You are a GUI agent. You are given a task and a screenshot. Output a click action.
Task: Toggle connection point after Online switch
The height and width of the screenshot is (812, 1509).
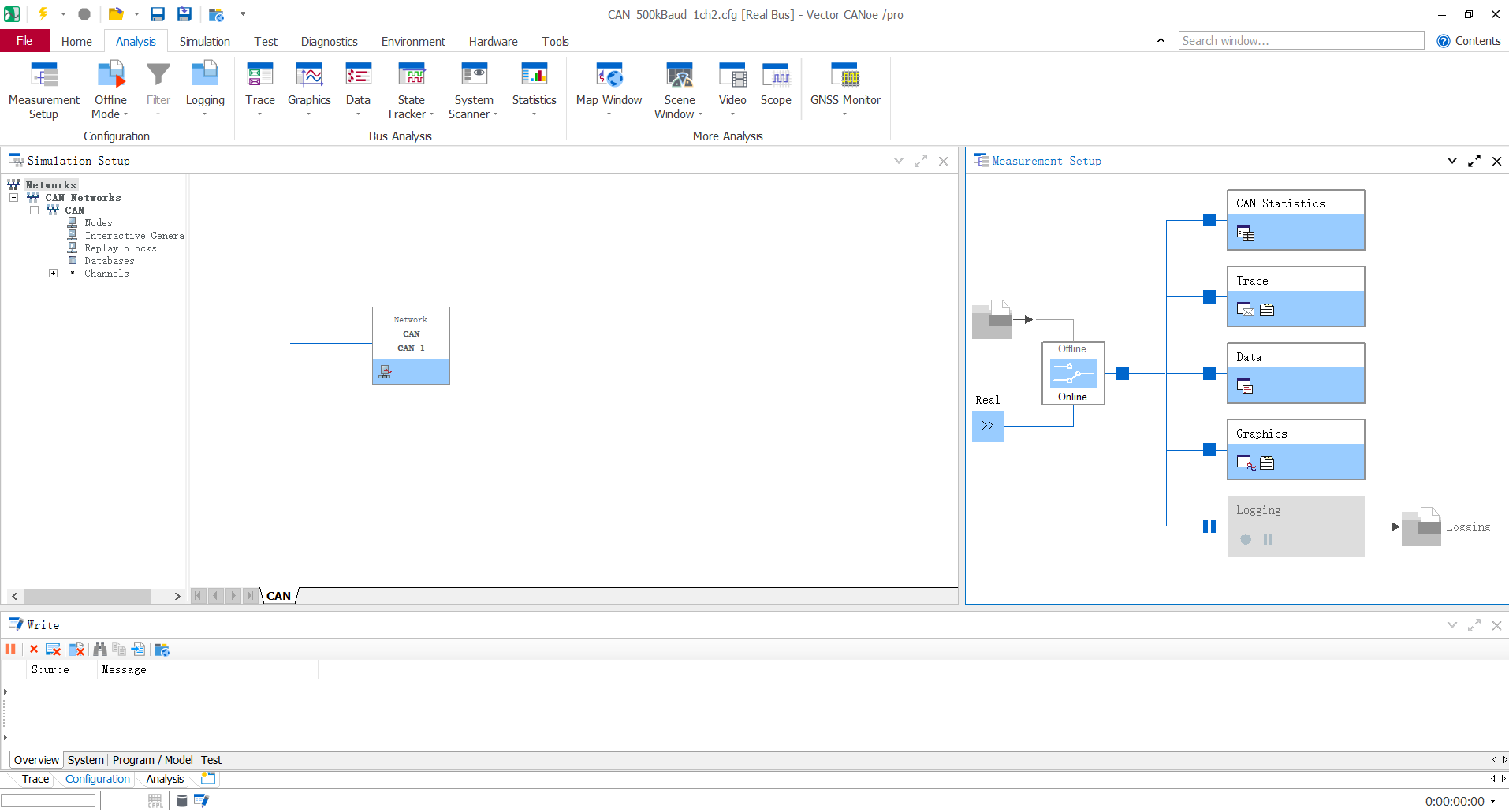[x=1123, y=373]
